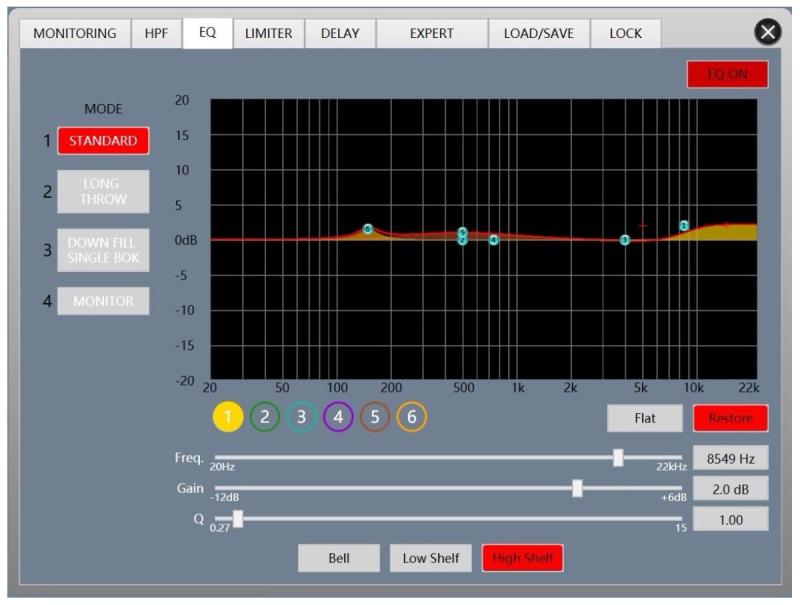Select EQ band 5 brown circle

(375, 417)
